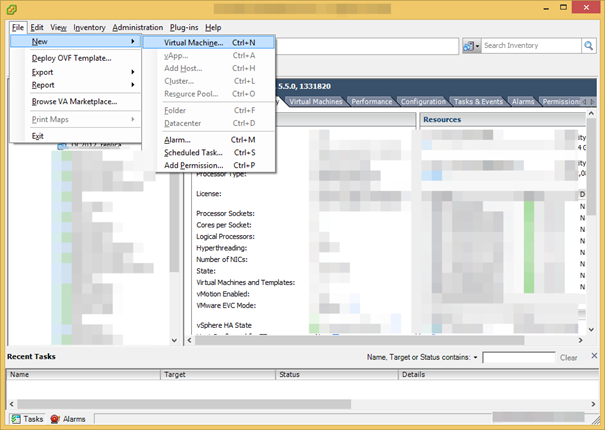The width and height of the screenshot is (605, 430).
Task: Click Browse VA Marketplace menu item
Action: [74, 101]
